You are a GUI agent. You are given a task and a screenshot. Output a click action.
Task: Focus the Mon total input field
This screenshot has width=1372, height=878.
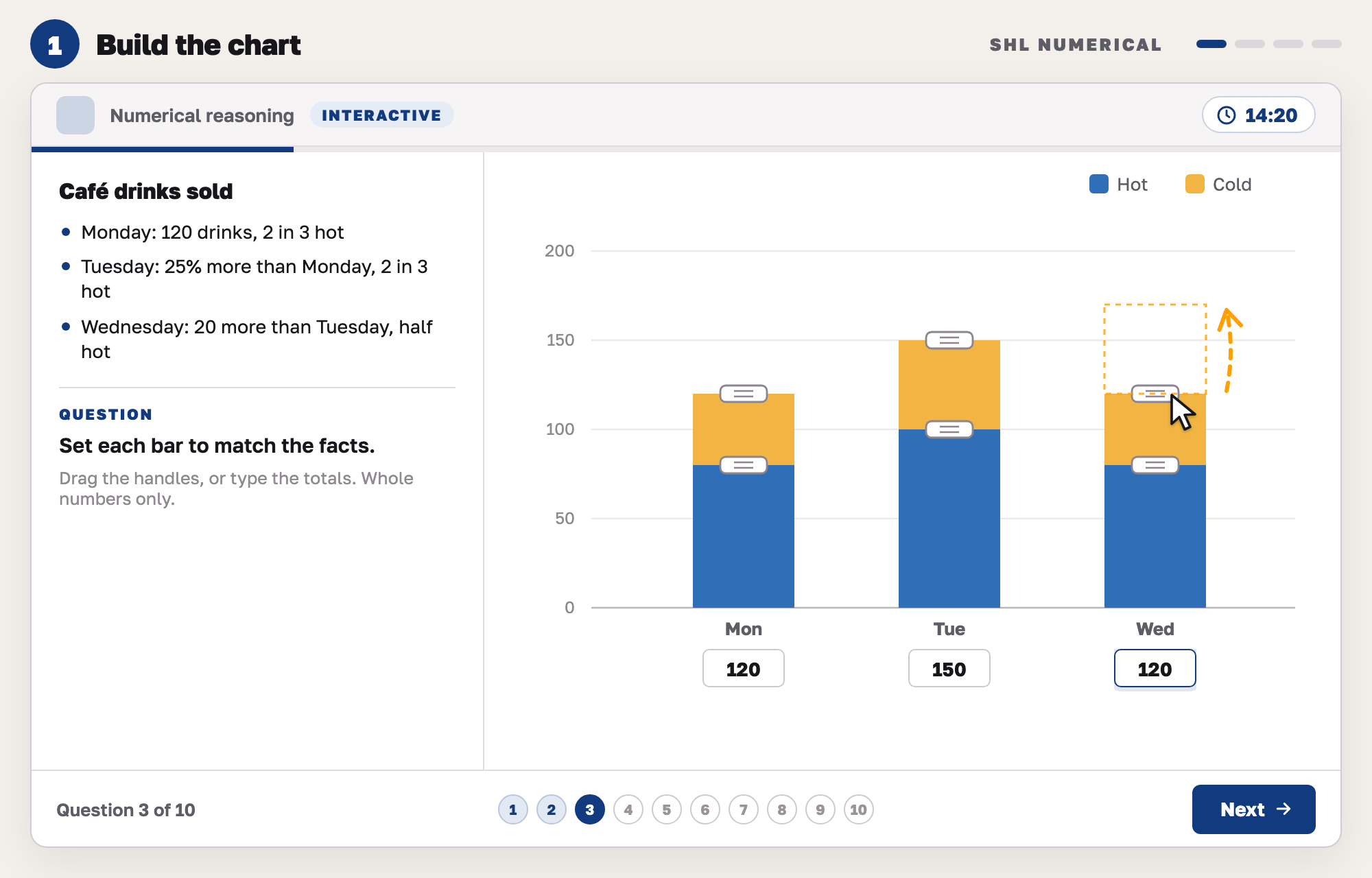(744, 668)
